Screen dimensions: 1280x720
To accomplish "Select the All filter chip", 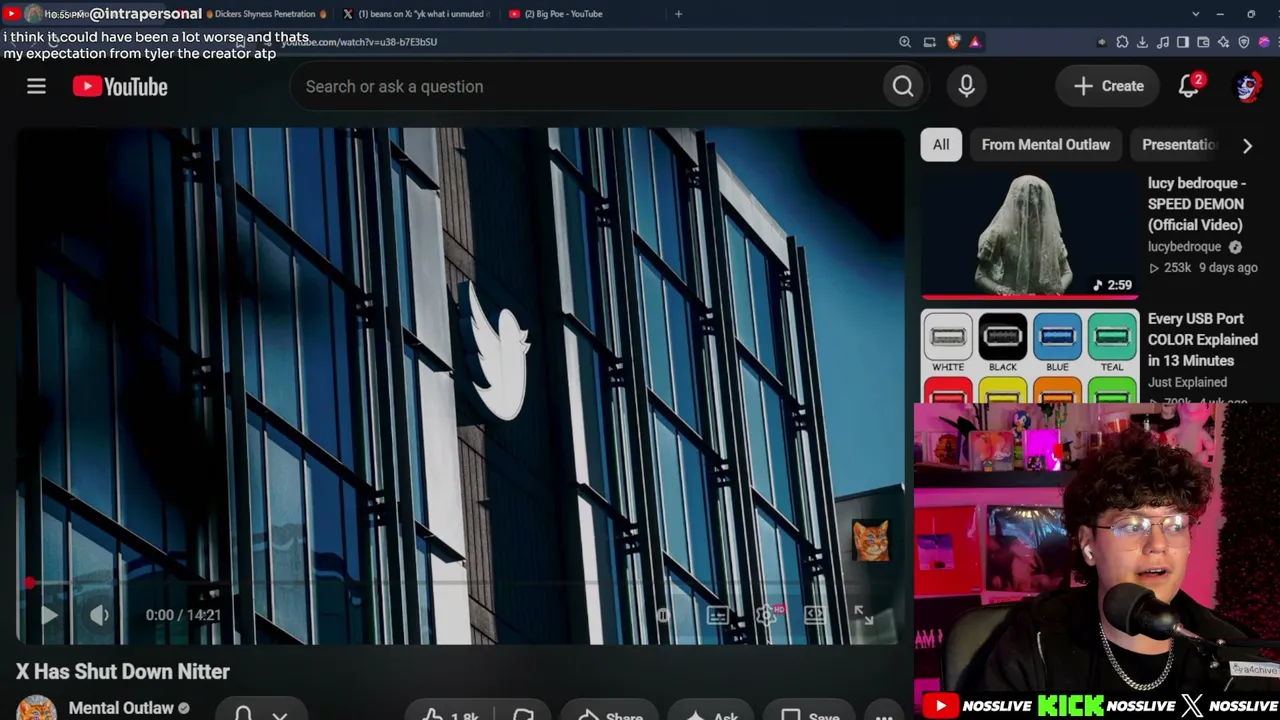I will tap(941, 145).
